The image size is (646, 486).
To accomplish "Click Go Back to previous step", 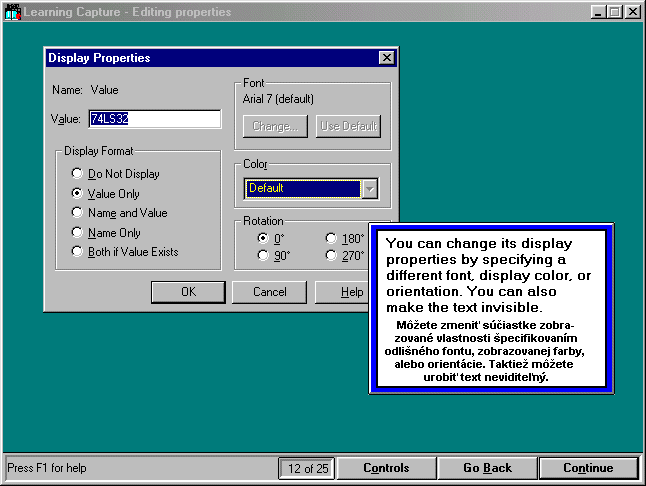I will 487,468.
